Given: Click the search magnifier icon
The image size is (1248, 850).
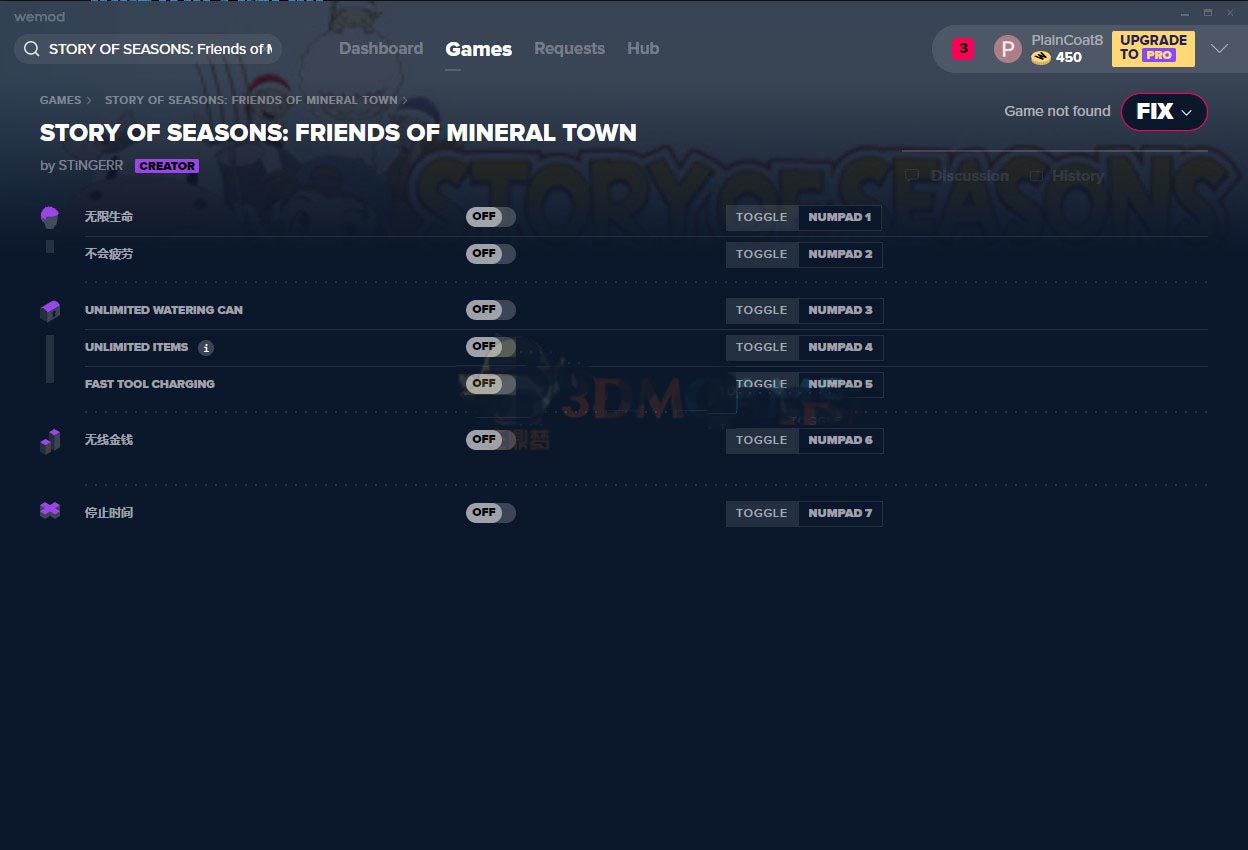Looking at the screenshot, I should point(31,49).
